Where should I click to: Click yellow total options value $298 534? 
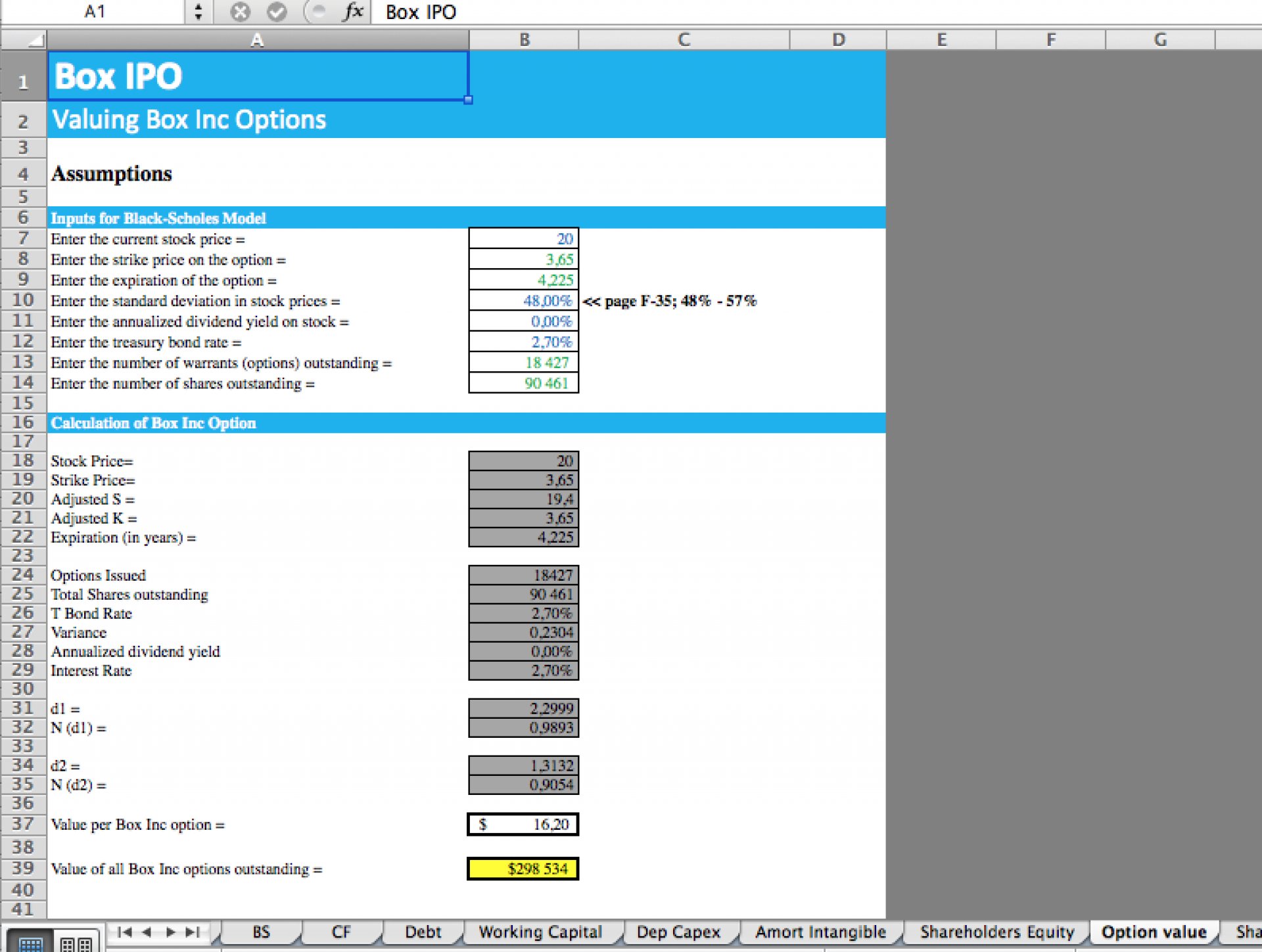coord(523,869)
